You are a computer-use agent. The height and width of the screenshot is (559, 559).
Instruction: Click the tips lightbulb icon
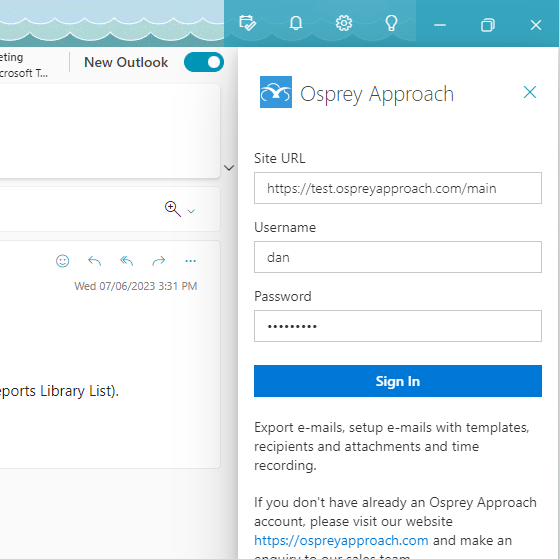point(391,24)
